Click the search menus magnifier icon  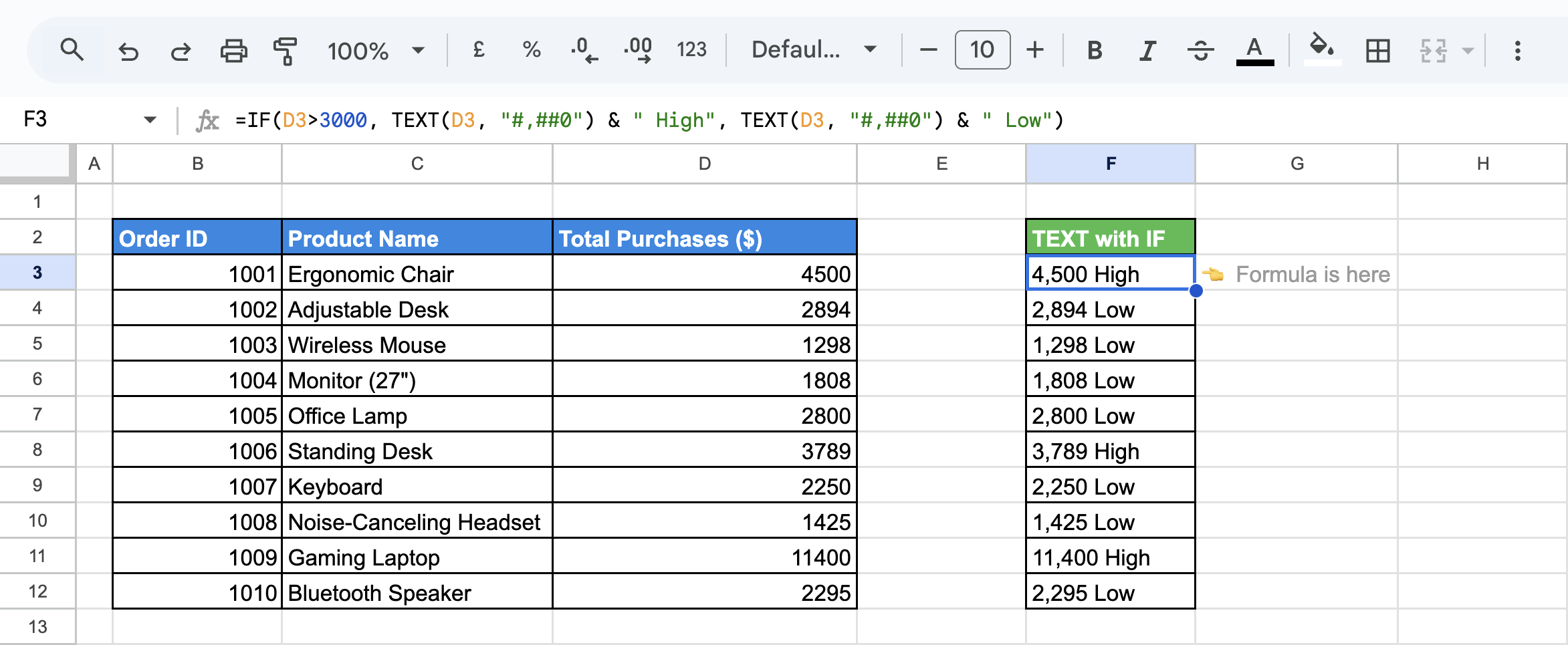(72, 50)
